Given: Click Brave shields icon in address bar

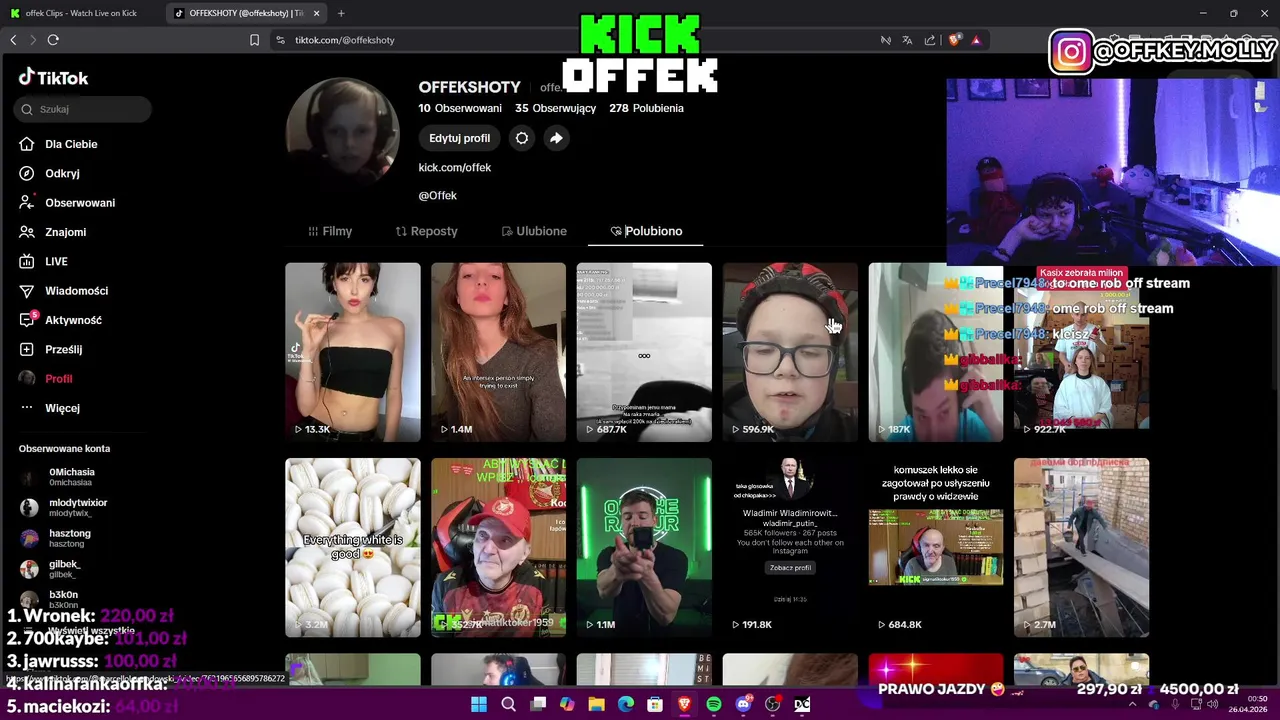Looking at the screenshot, I should tap(955, 40).
